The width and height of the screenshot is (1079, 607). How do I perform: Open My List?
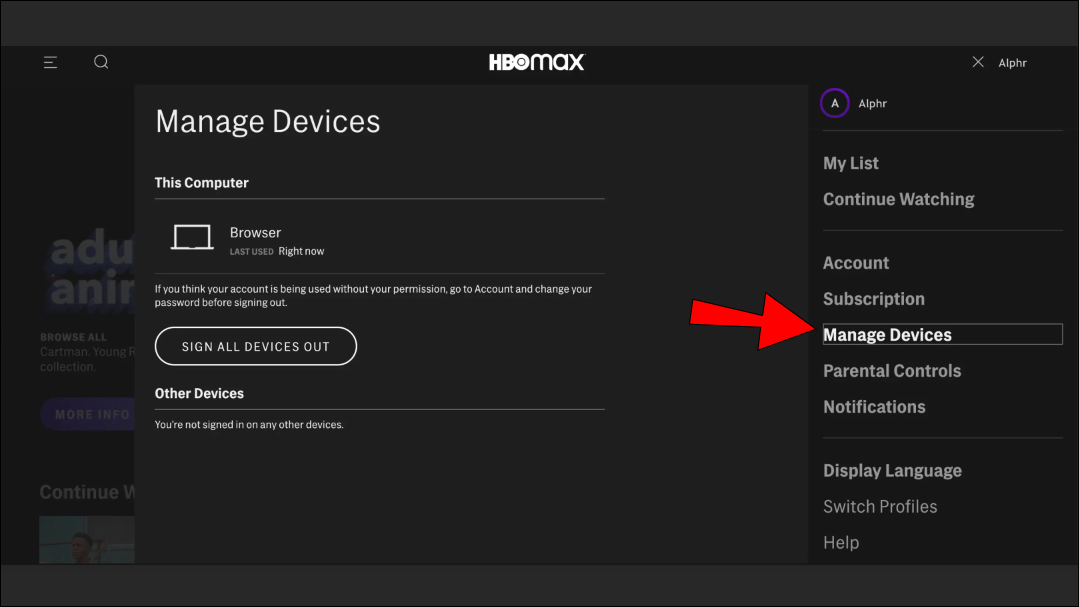point(850,163)
